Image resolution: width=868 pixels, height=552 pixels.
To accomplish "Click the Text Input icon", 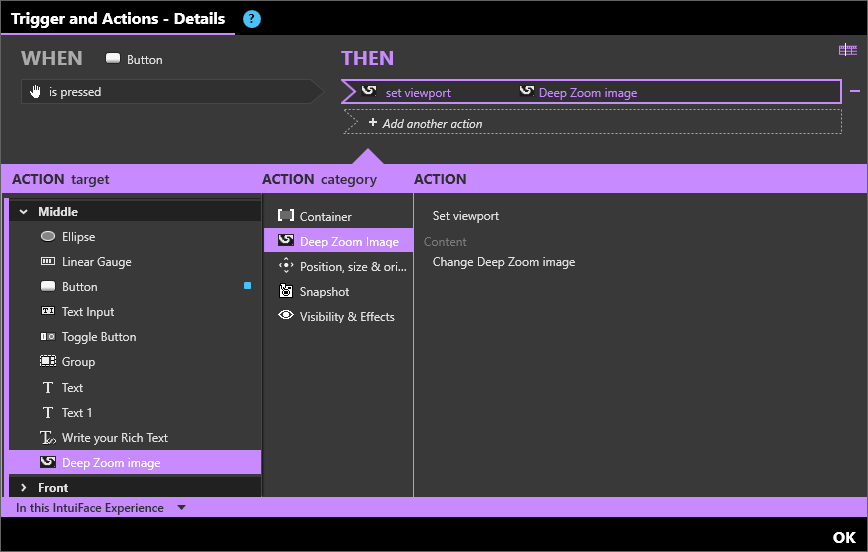I will (48, 311).
